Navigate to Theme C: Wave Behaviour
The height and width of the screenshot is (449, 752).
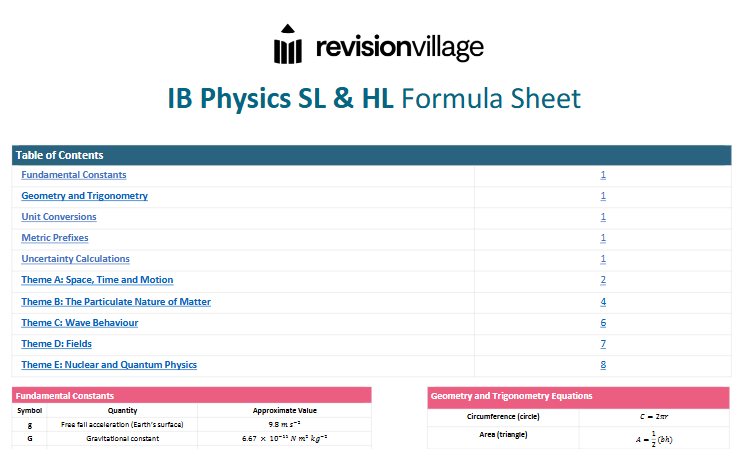point(80,323)
